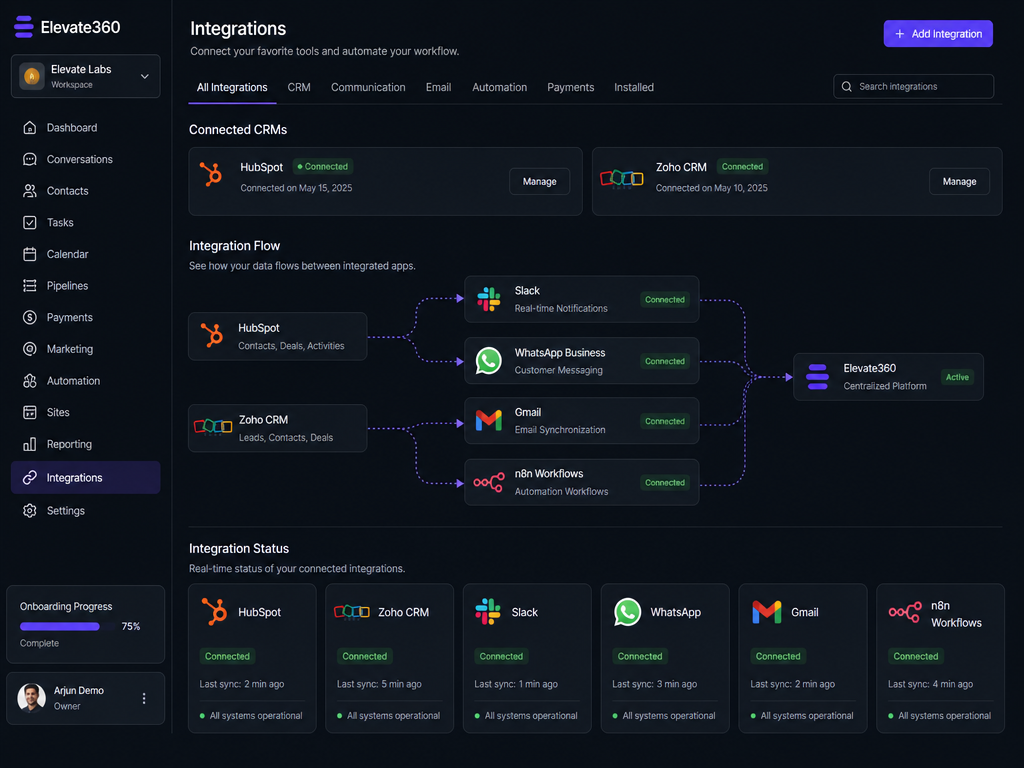The height and width of the screenshot is (768, 1024).
Task: Click the Search integrations field
Action: (x=914, y=86)
